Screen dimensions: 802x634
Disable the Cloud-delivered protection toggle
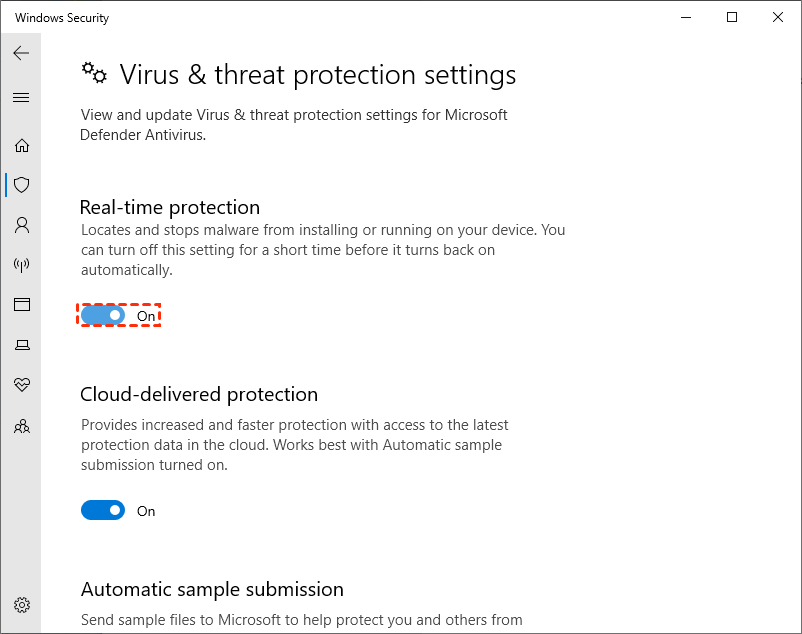[103, 511]
